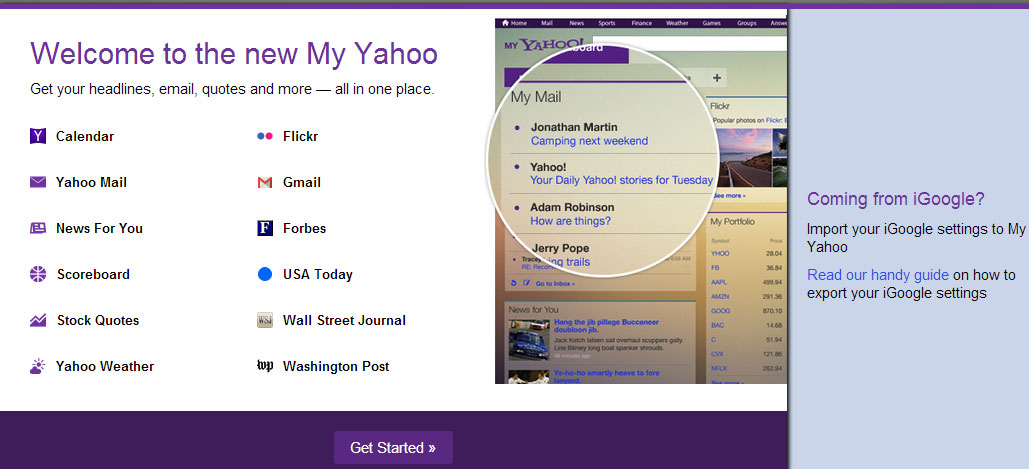
Task: Select the Gmail label
Action: 302,182
